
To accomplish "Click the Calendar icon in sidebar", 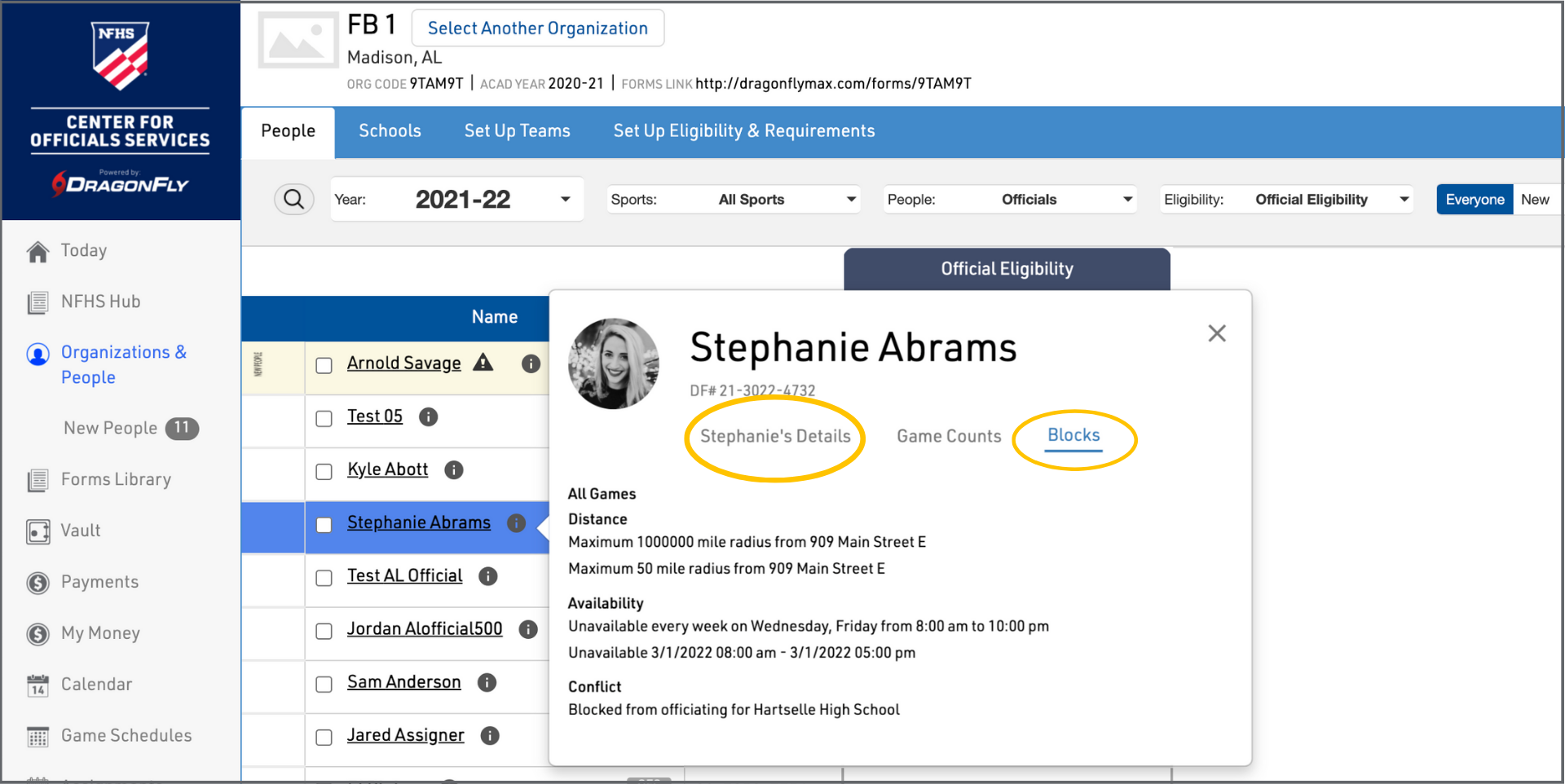I will [x=37, y=685].
